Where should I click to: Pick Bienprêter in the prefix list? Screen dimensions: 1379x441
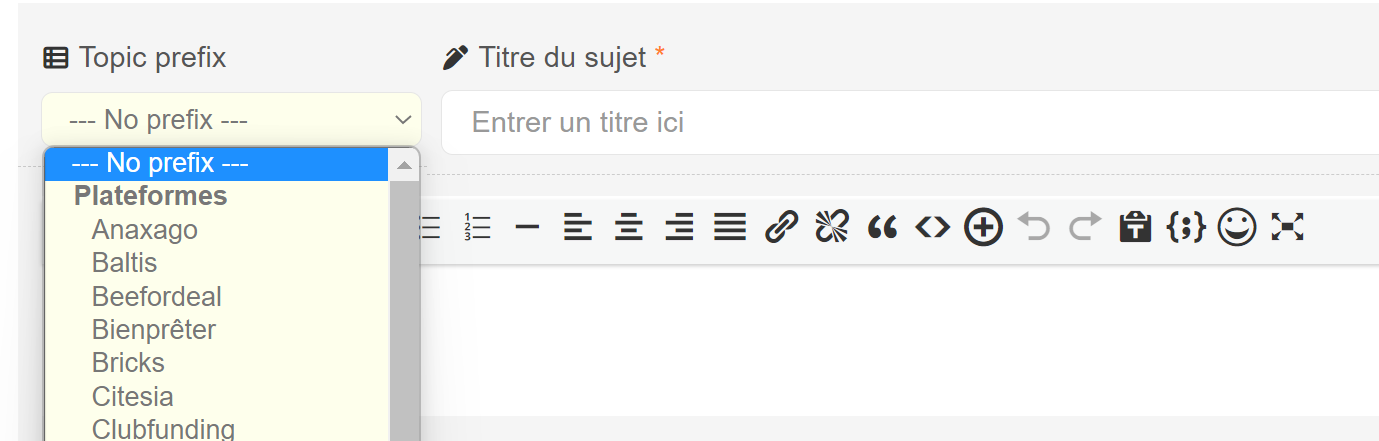coord(154,330)
